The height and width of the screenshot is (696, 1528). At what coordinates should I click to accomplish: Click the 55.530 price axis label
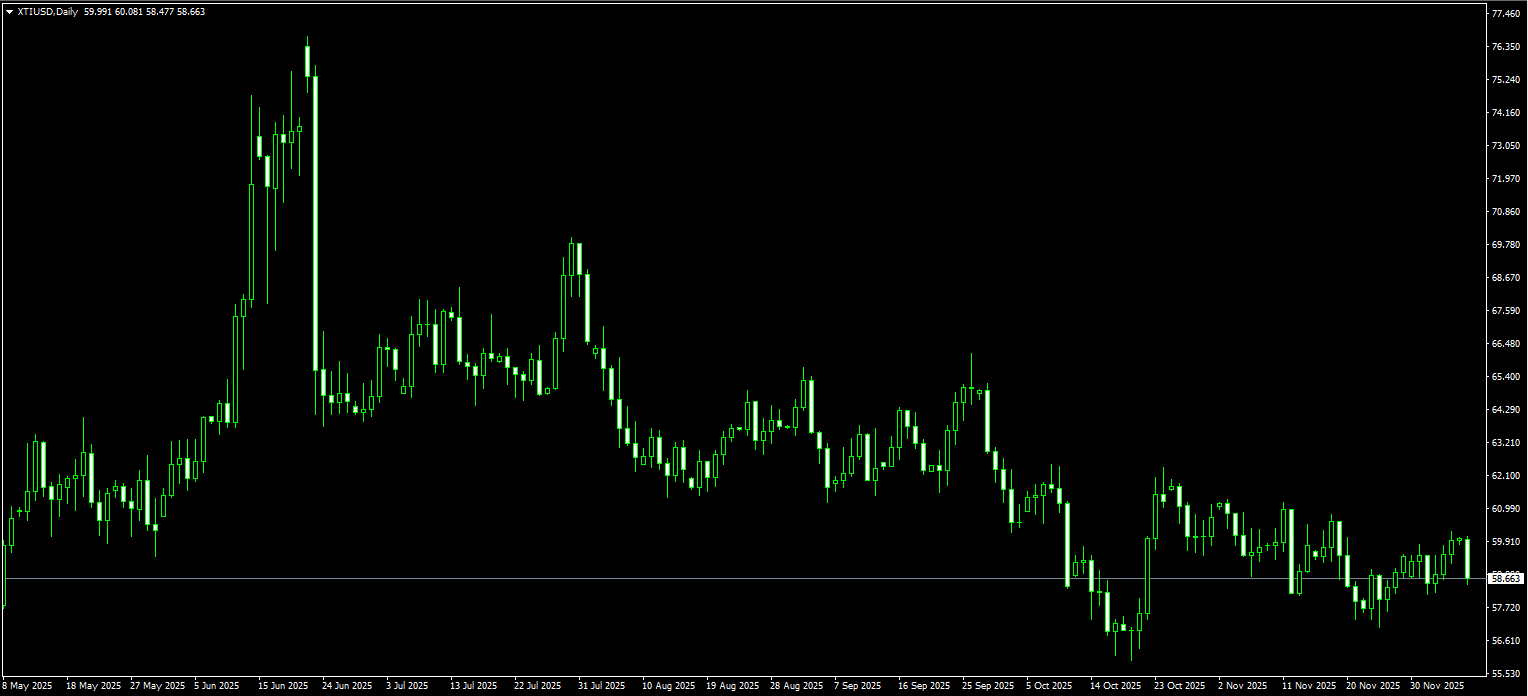(1505, 673)
